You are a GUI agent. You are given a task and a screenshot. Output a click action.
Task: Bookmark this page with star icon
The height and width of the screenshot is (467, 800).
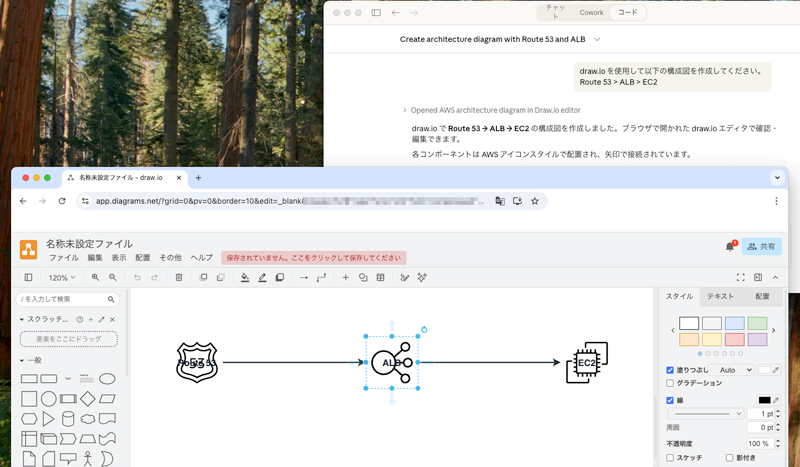pos(535,201)
